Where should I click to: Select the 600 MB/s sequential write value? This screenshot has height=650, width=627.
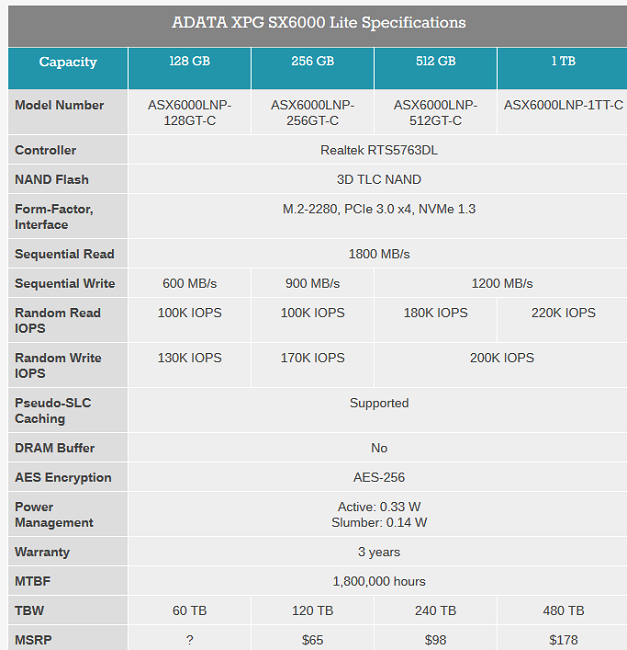tap(189, 284)
